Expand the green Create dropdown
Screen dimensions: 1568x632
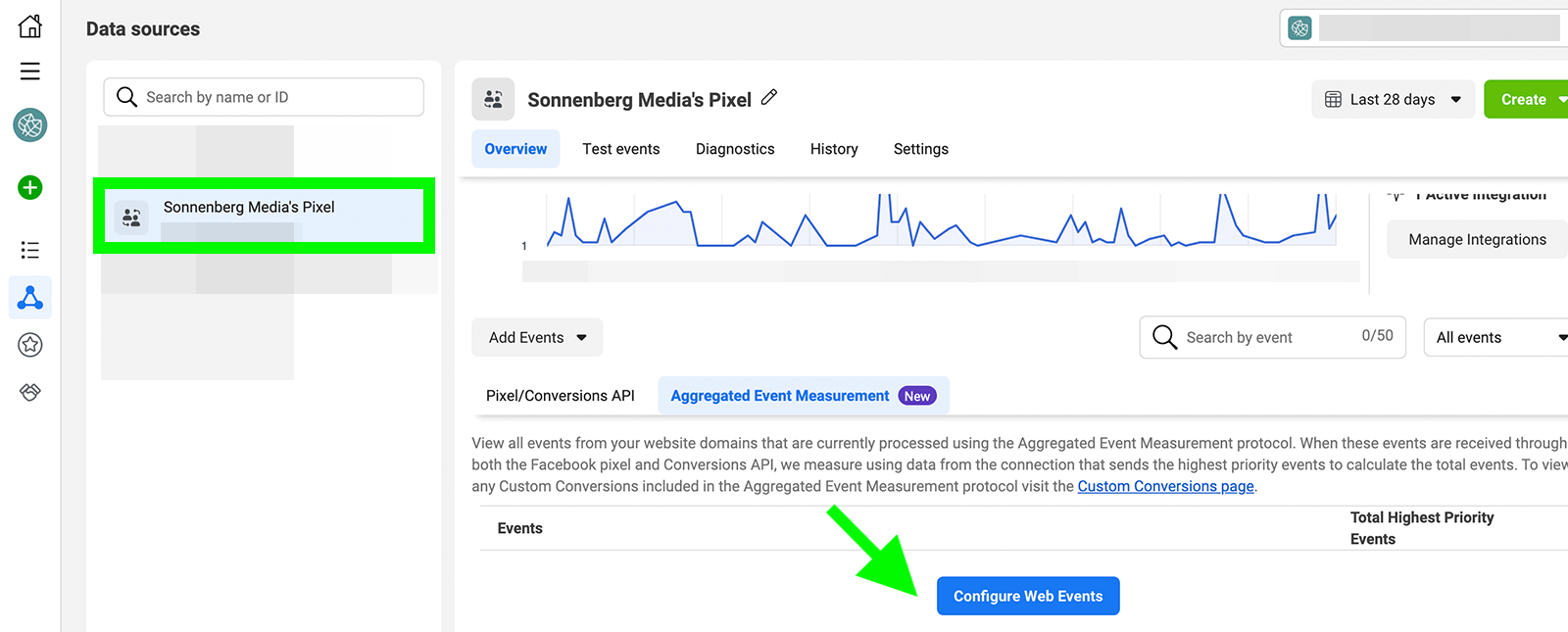click(1527, 99)
